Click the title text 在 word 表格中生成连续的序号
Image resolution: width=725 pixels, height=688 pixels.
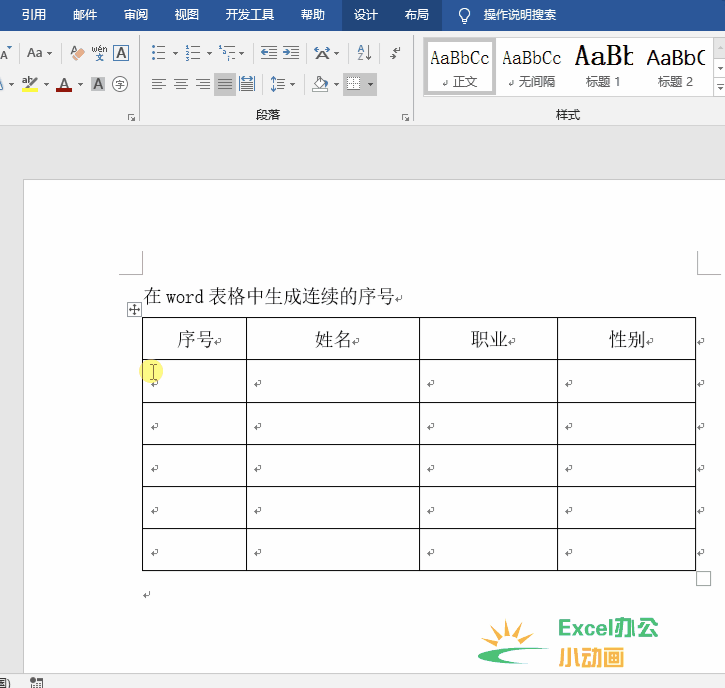(x=269, y=296)
